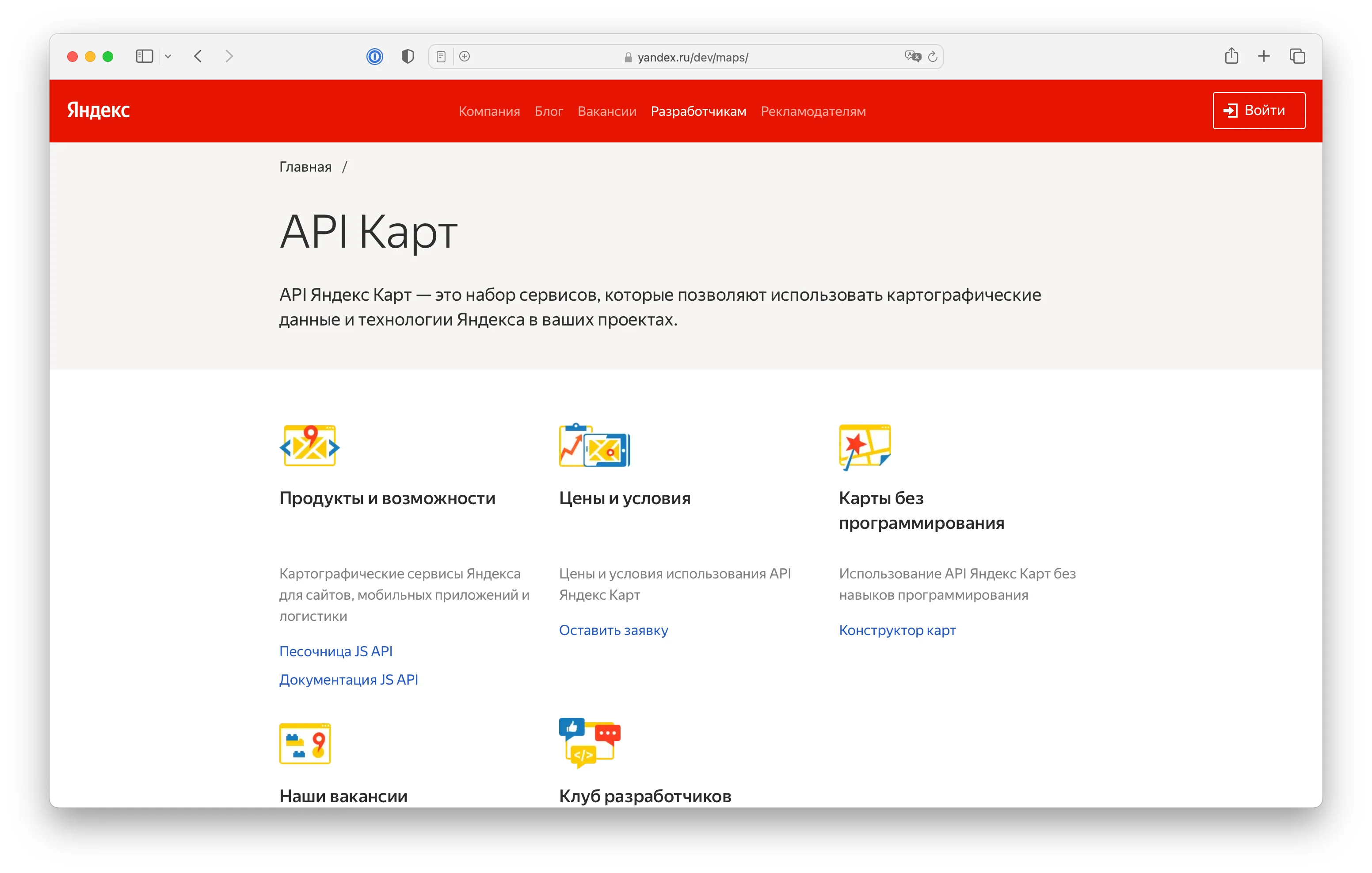Open the Продукты и возможности heading
1372x873 pixels.
click(x=388, y=498)
